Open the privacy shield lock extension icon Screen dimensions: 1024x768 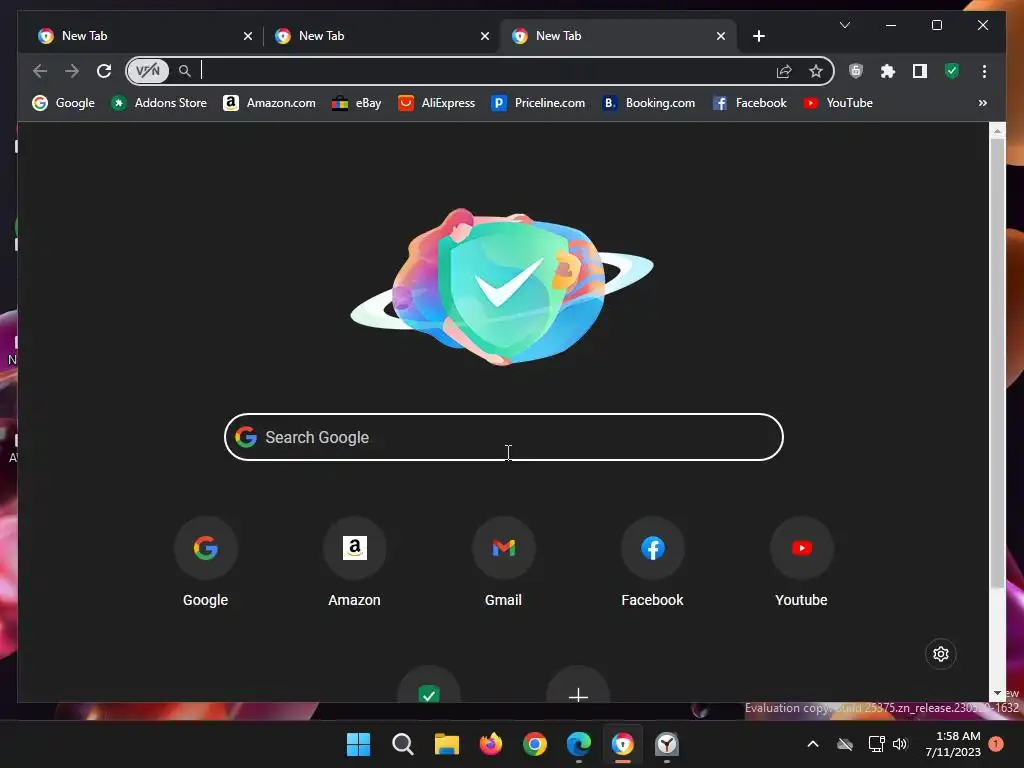856,71
